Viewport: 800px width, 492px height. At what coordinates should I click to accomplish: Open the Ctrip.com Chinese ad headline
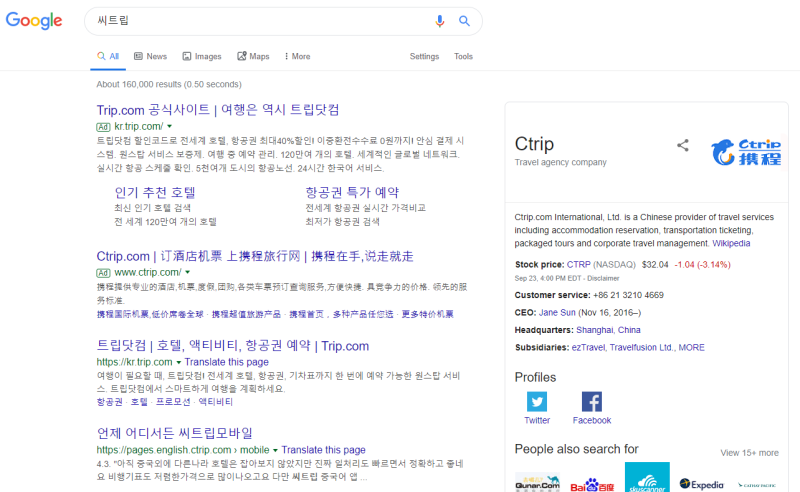[255, 256]
